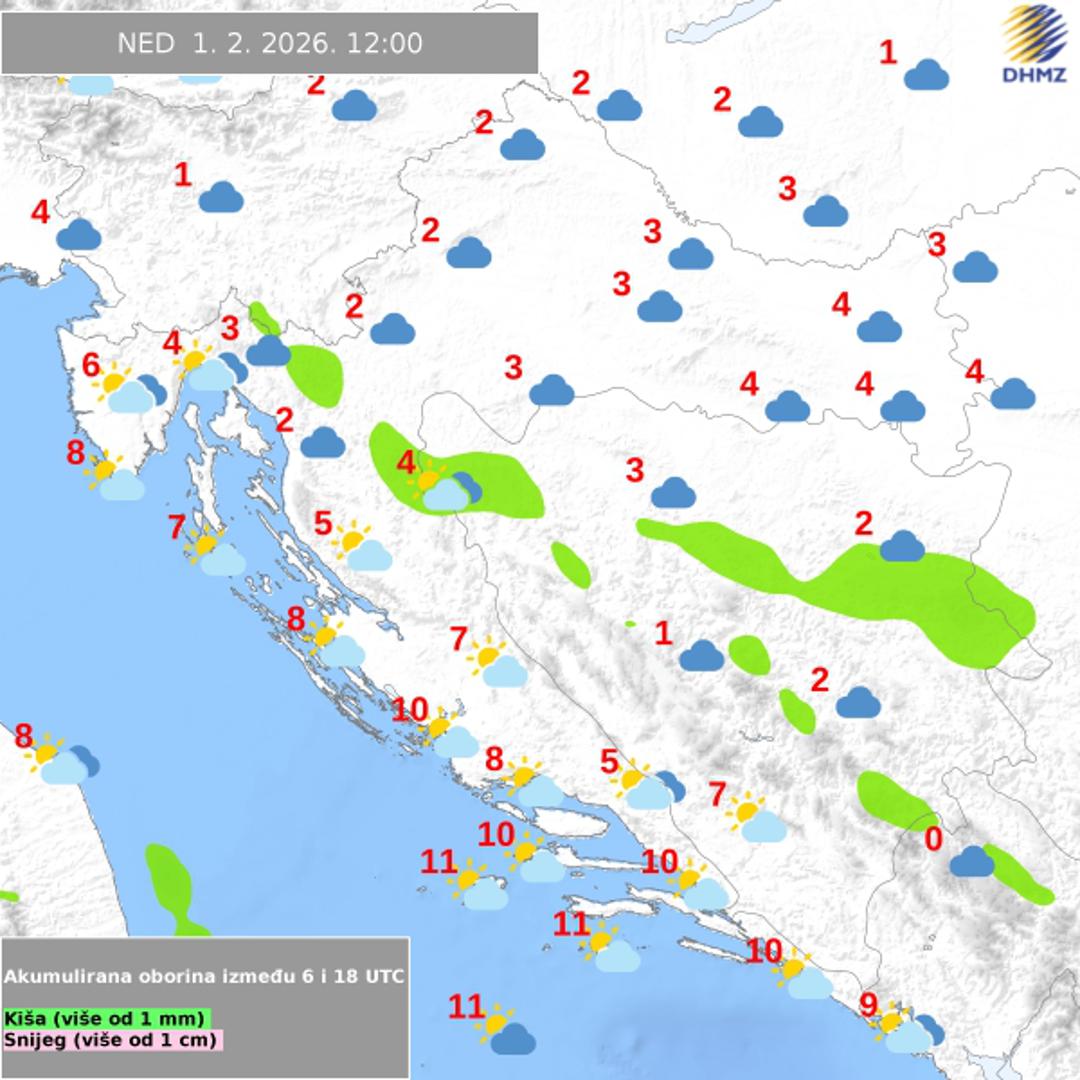This screenshot has width=1080, height=1080.
Task: Click the pink Snijeg legend swatch
Action: [x=112, y=1040]
